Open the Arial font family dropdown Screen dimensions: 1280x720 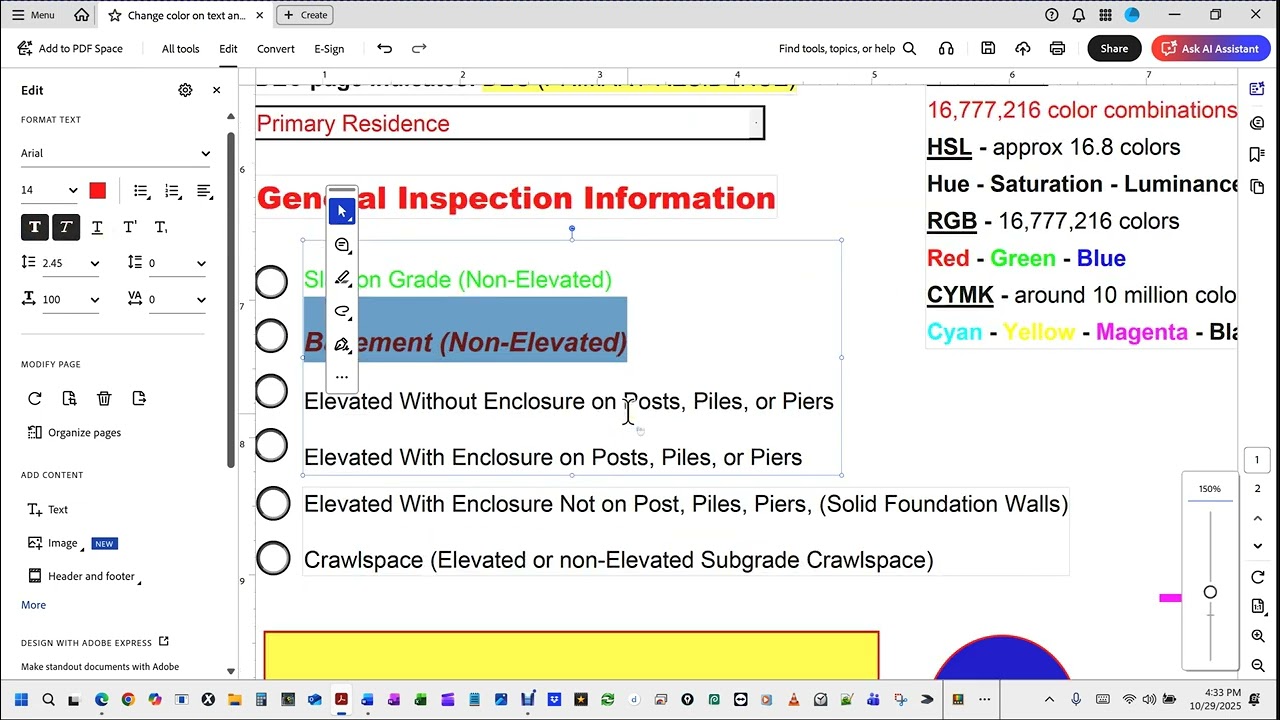click(116, 153)
